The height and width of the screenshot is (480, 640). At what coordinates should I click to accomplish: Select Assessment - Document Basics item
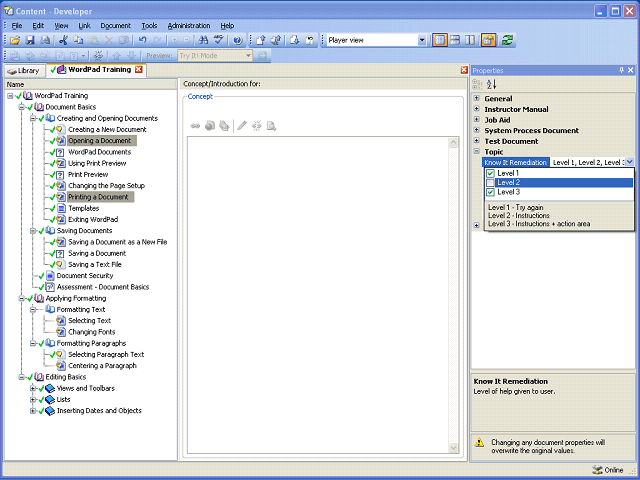coord(103,287)
